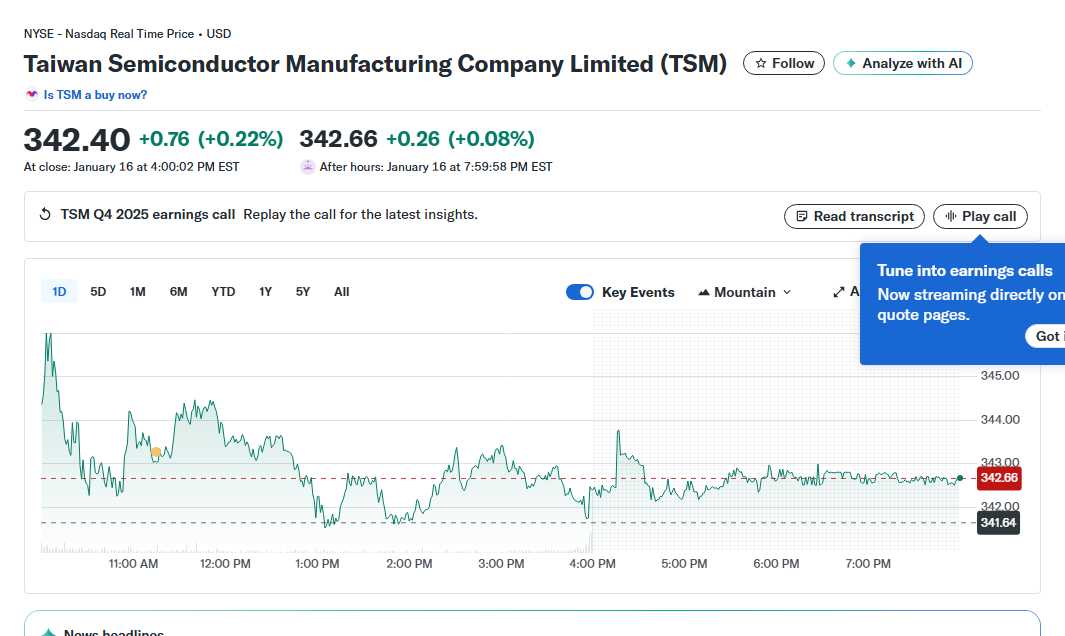Click the orange key event marker on the chart

pos(156,452)
